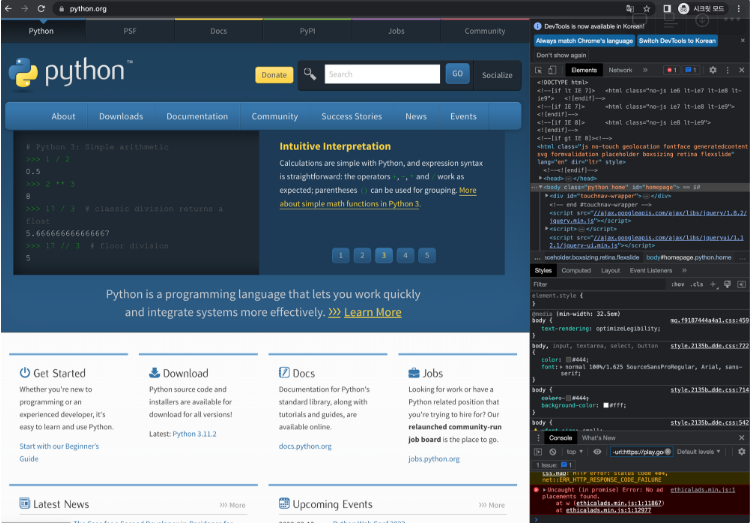Open DevTools settings gear
Image resolution: width=751 pixels, height=524 pixels.
point(713,70)
